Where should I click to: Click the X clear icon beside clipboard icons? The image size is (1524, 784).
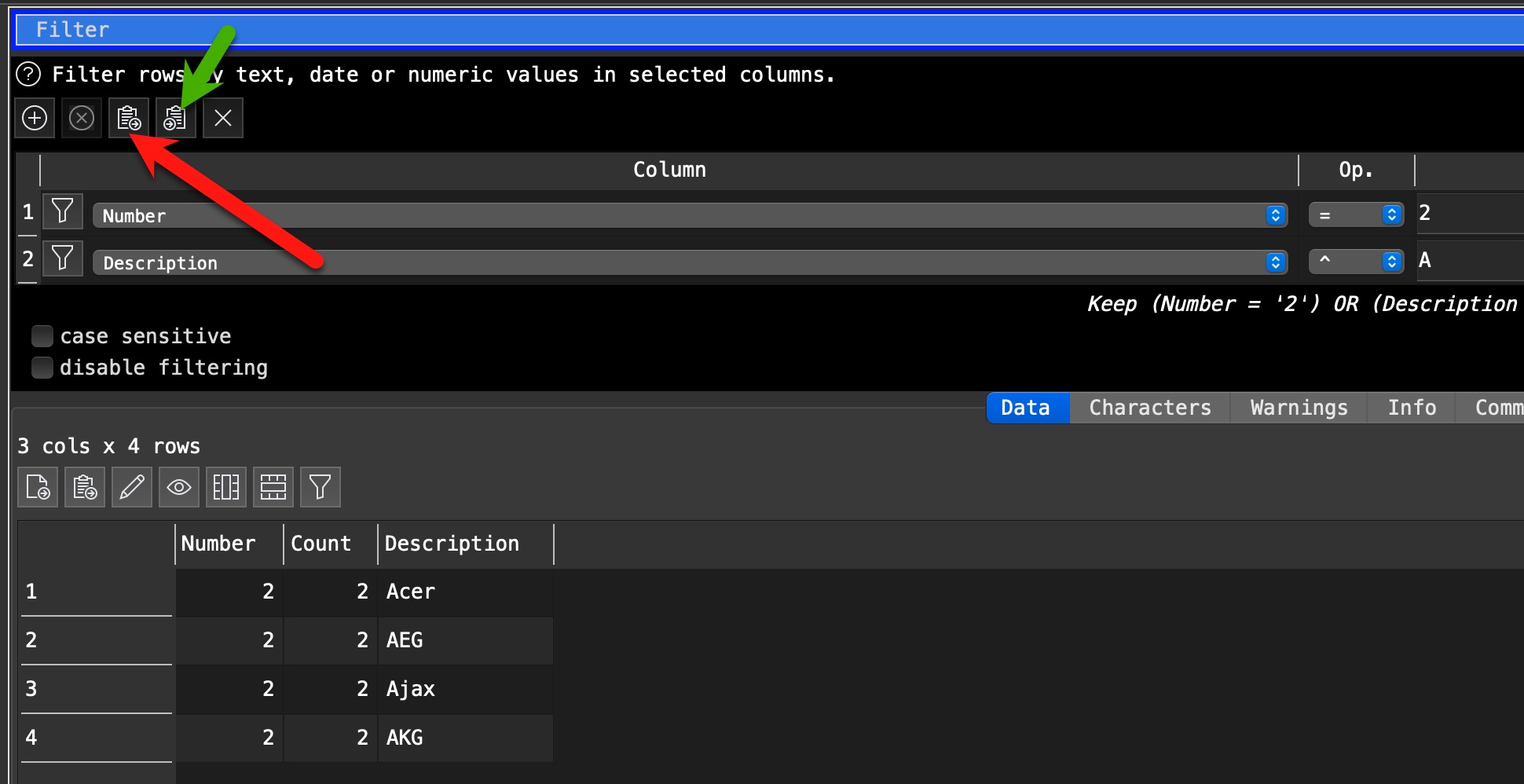pyautogui.click(x=223, y=118)
